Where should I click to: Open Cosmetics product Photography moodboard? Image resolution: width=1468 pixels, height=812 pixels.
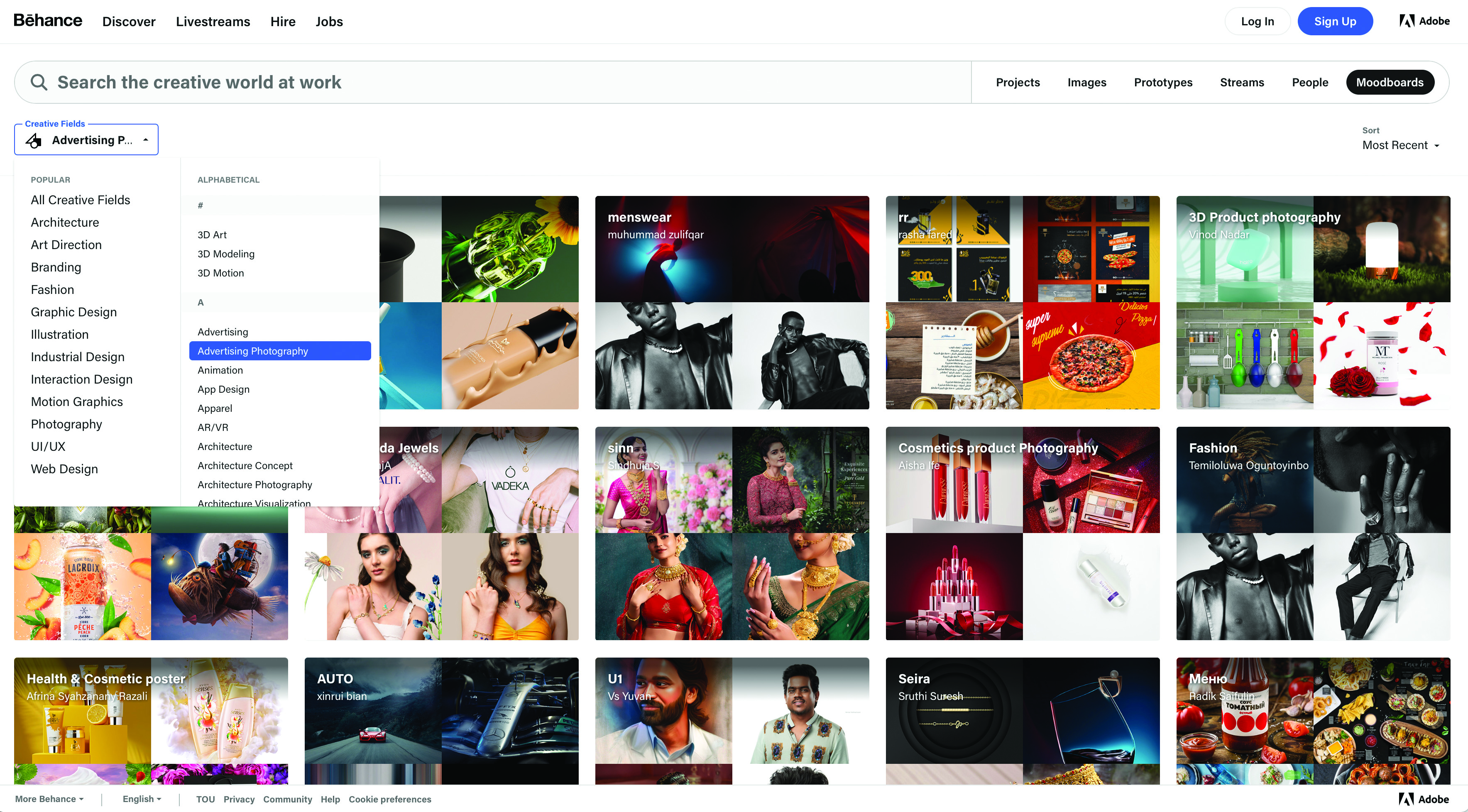1023,533
